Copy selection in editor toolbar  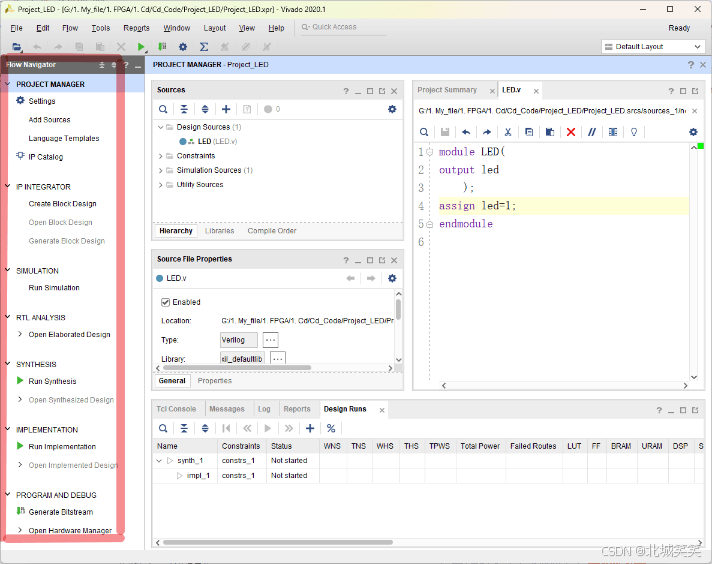[529, 132]
